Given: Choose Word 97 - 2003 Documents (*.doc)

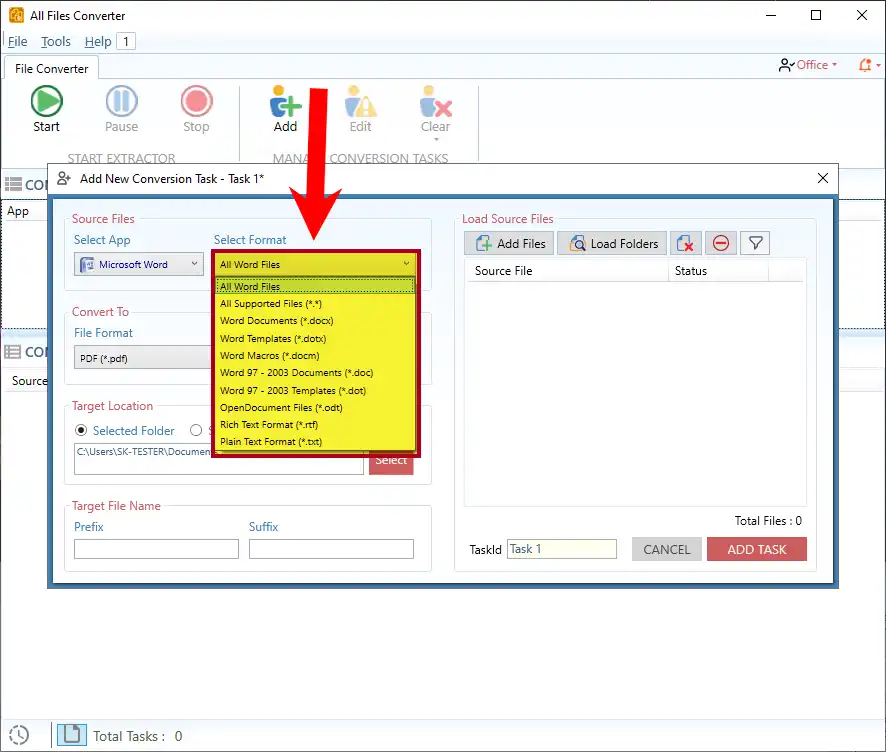Looking at the screenshot, I should 315,372.
